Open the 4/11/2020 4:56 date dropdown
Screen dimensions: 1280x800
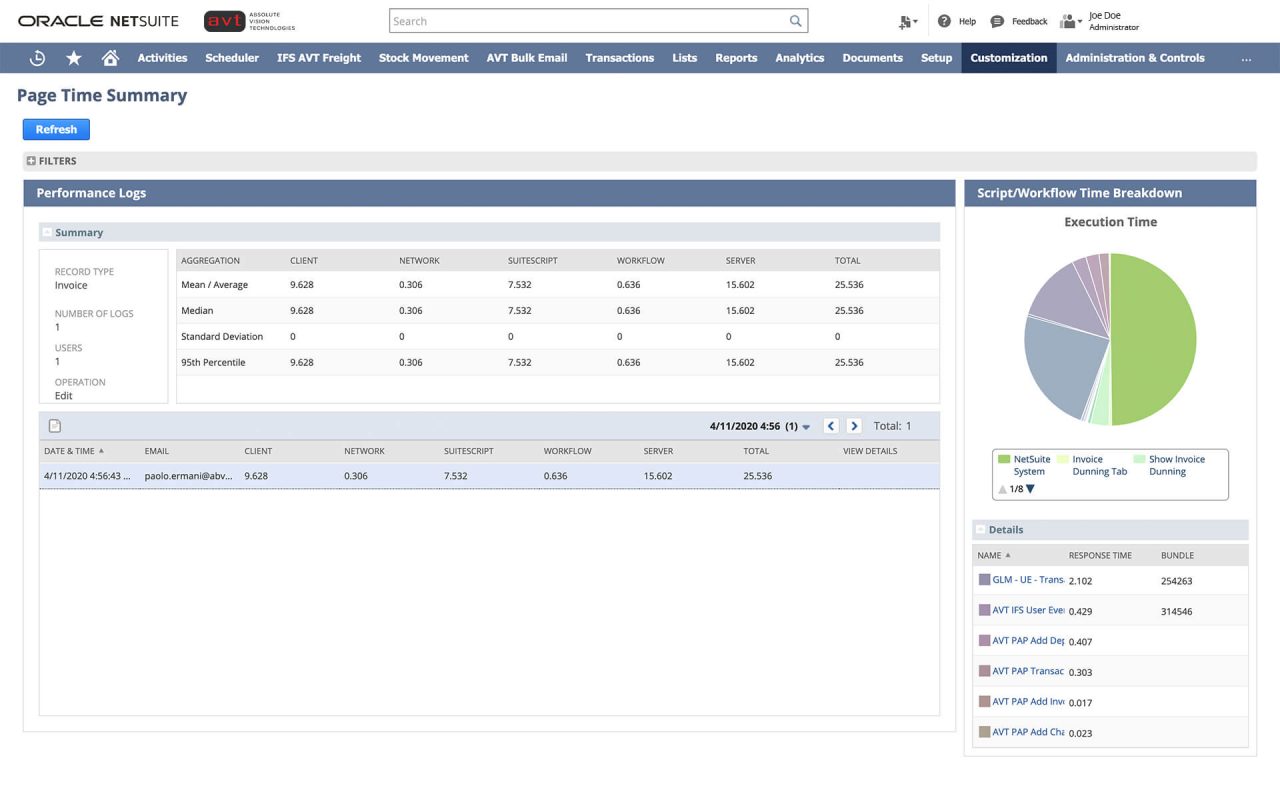click(807, 425)
